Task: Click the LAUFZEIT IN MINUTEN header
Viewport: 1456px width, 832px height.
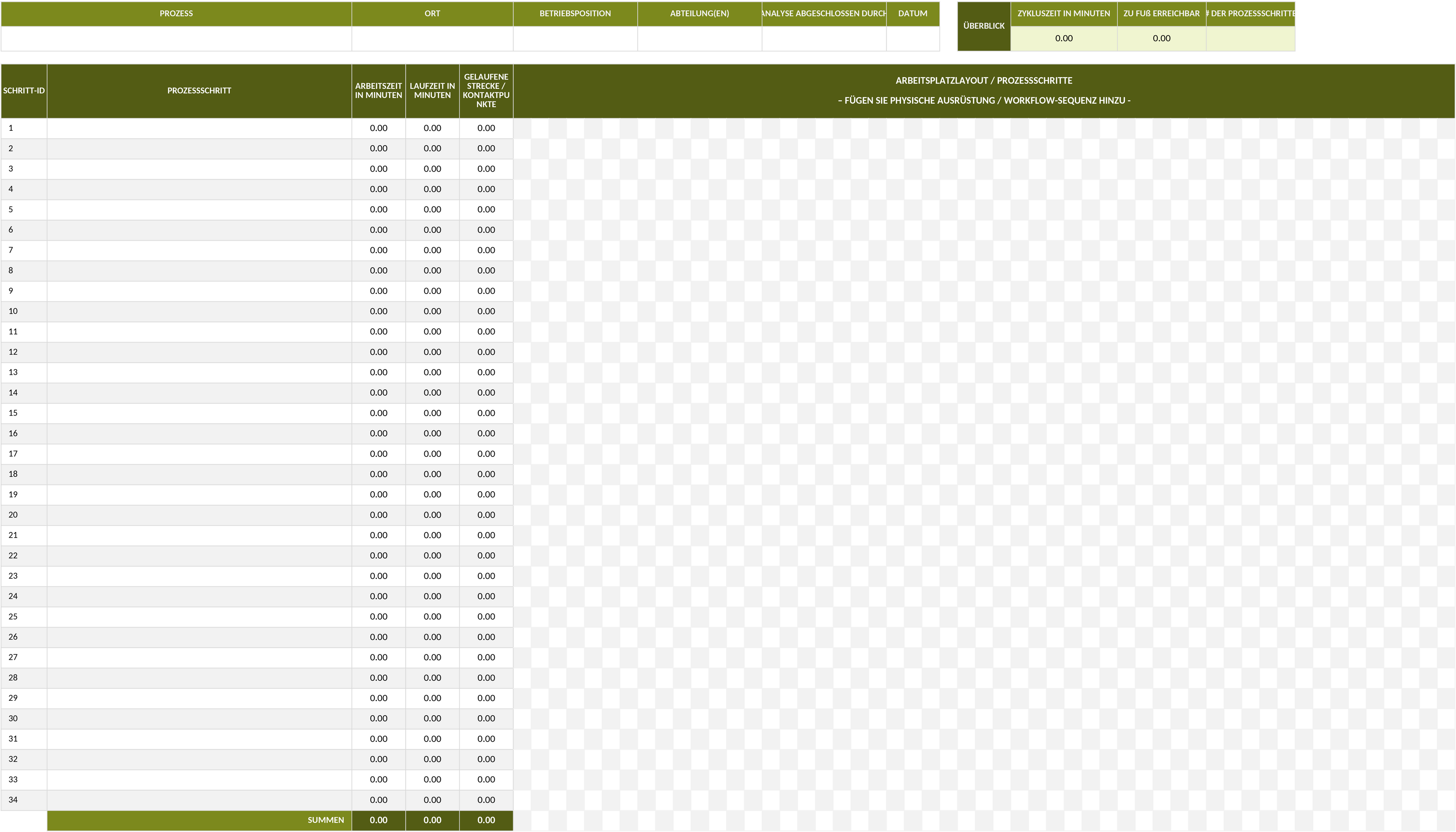Action: 432,91
